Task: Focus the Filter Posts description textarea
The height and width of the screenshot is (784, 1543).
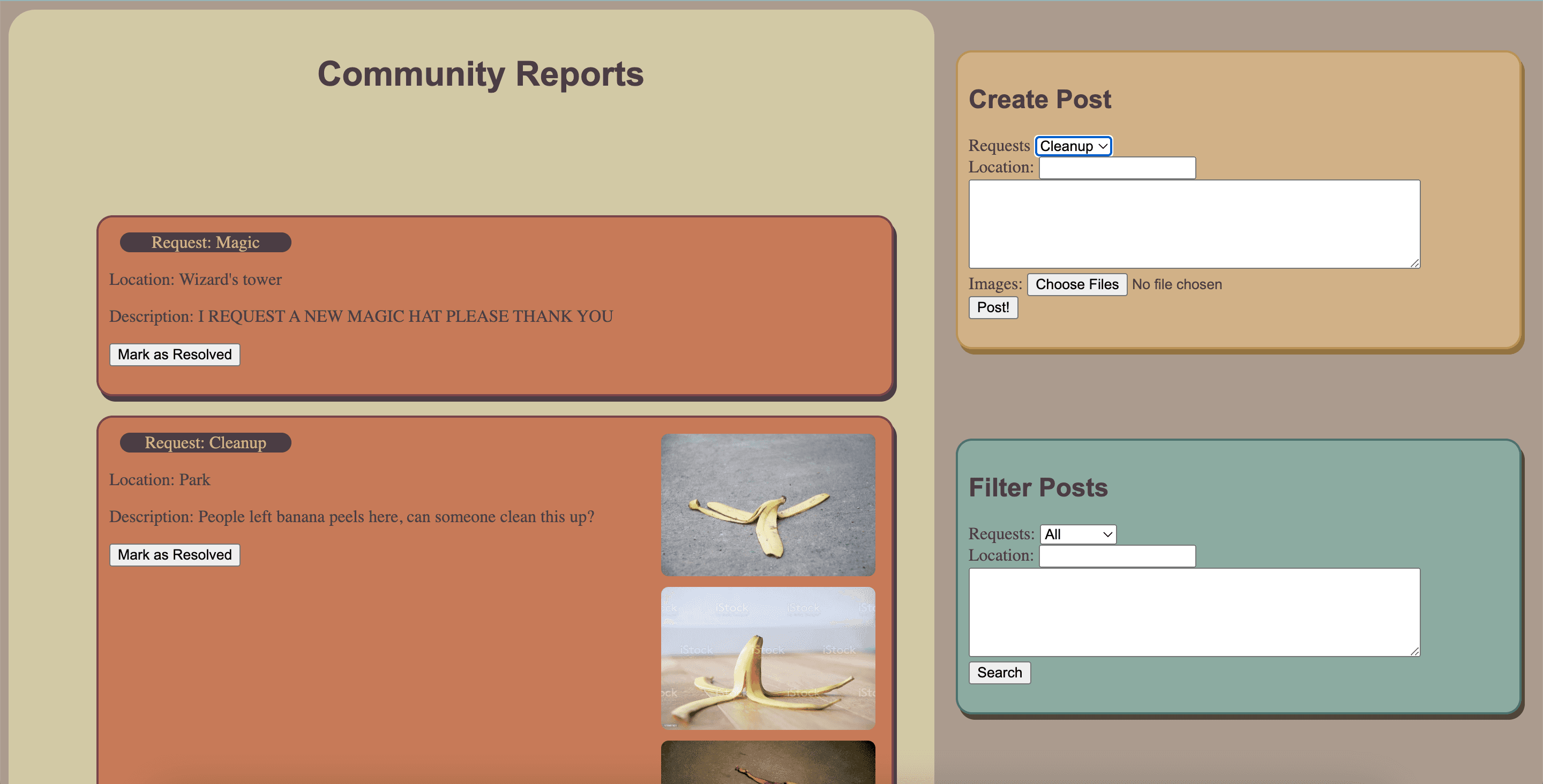Action: [x=1194, y=612]
